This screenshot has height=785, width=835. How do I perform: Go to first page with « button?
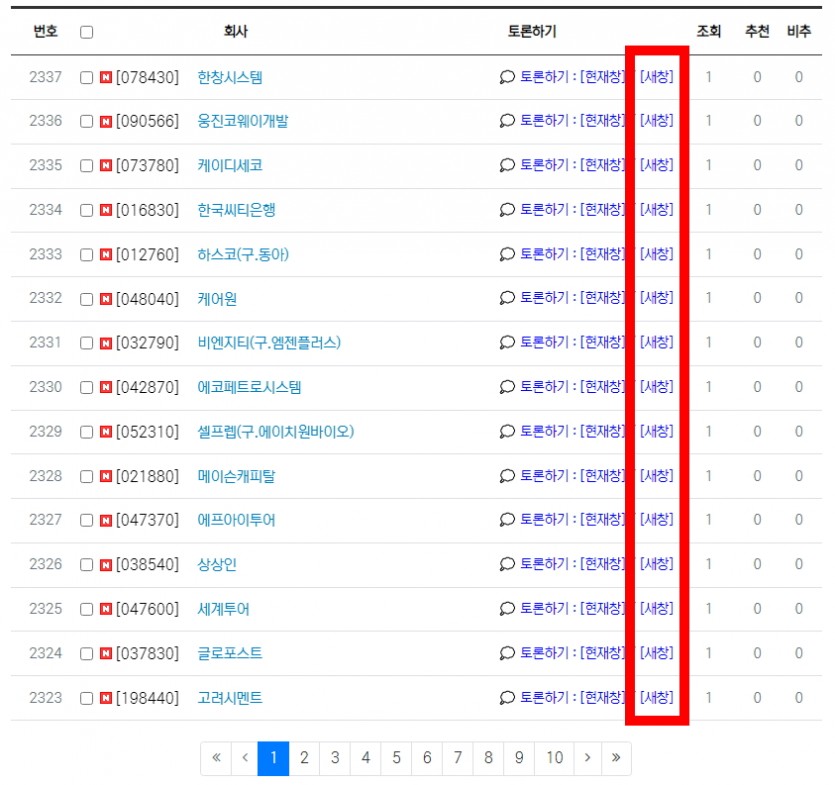tap(216, 758)
